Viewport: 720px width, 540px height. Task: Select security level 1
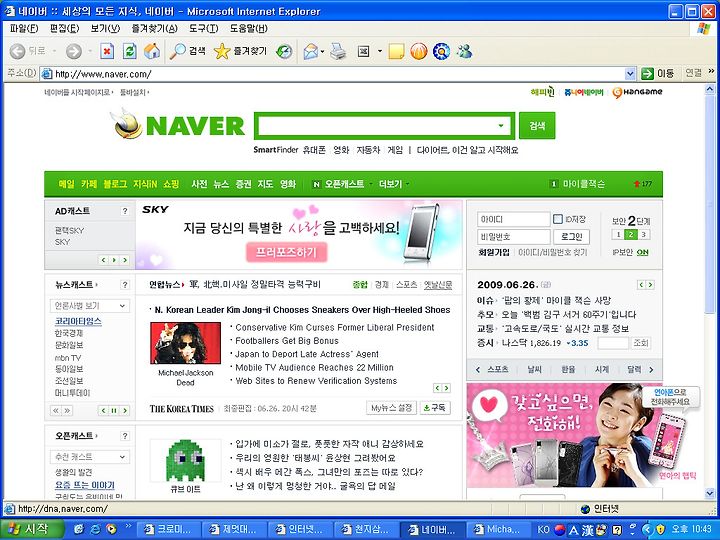coord(618,235)
